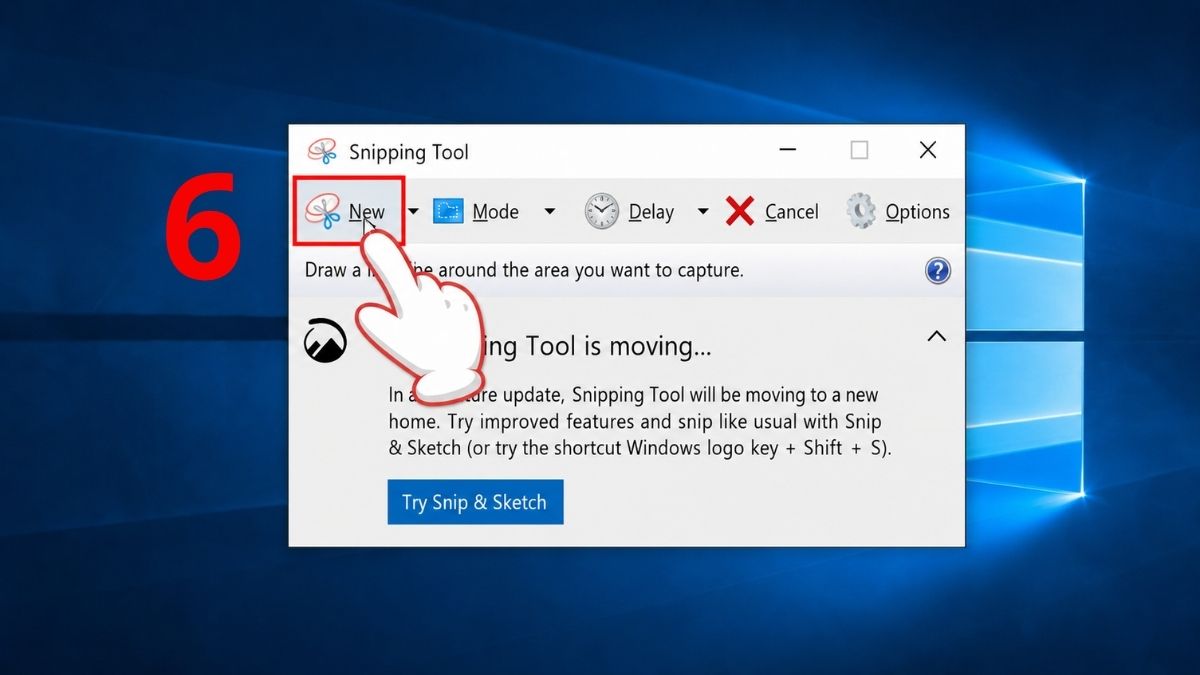The height and width of the screenshot is (675, 1200).
Task: Collapse the Snipping Tool is moving notice
Action: click(x=936, y=337)
